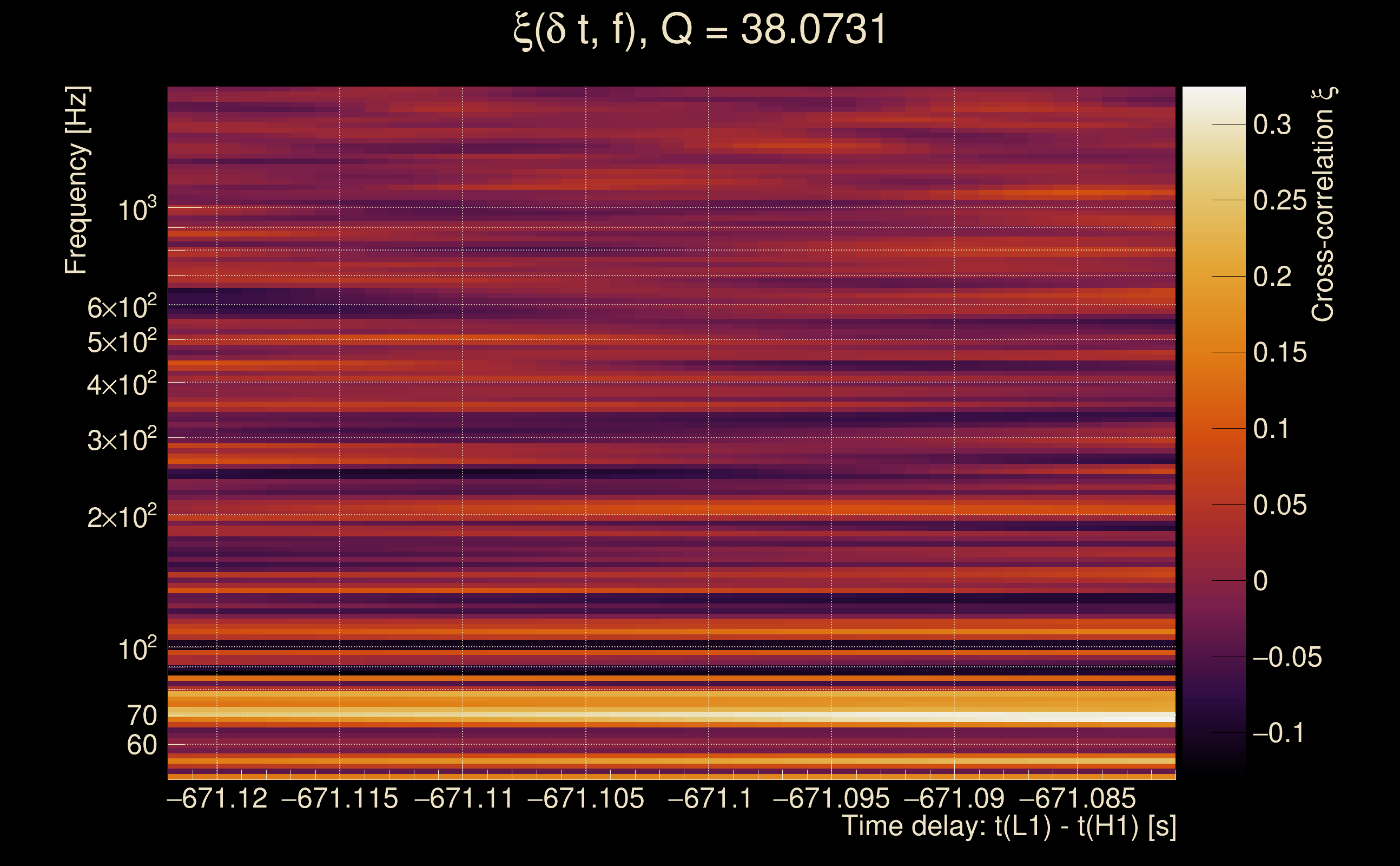Click the -671.085 time delay tick label
The width and height of the screenshot is (1400, 866).
(x=1077, y=798)
